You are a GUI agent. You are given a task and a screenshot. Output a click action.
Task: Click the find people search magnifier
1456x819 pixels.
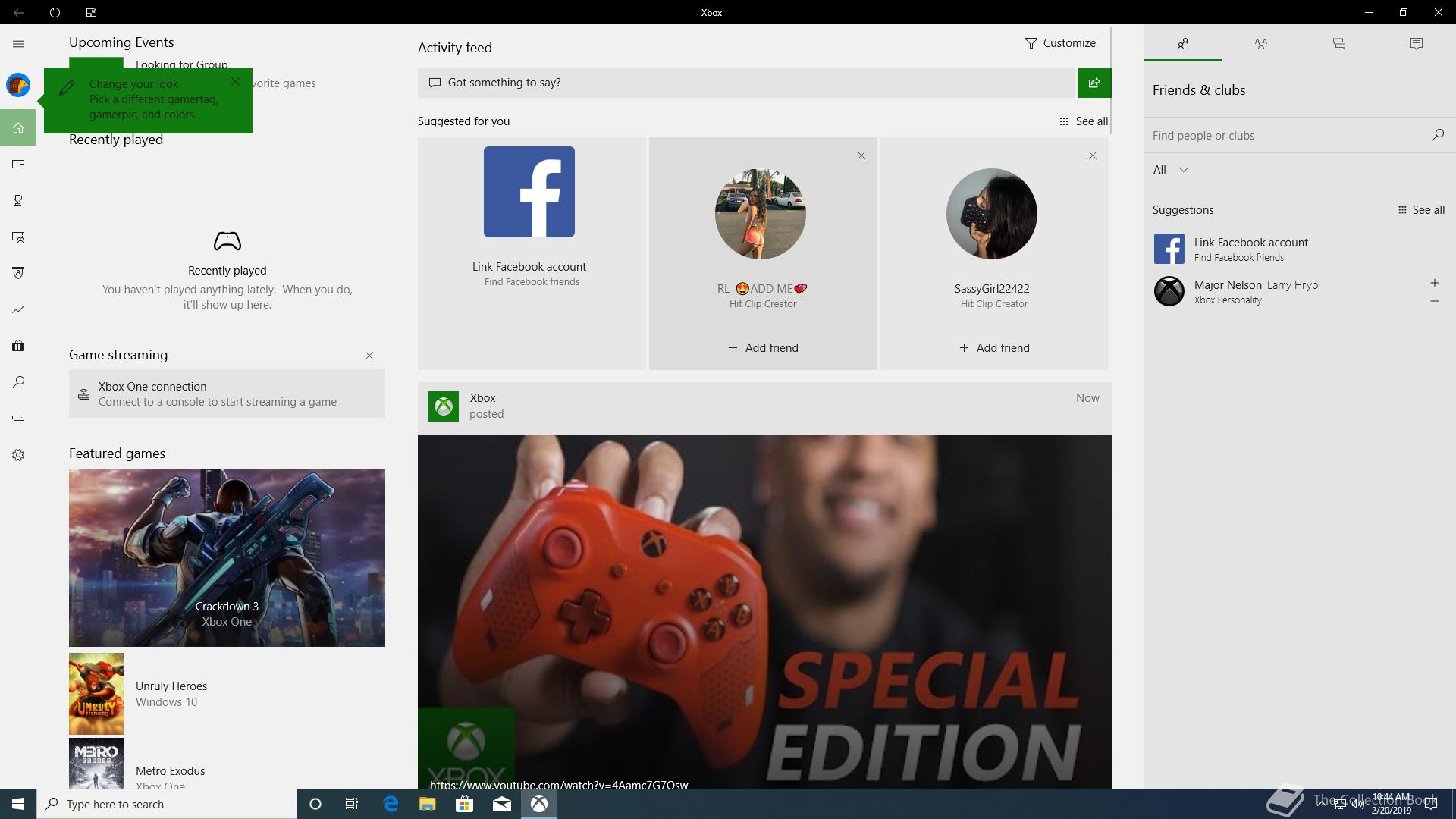click(x=1437, y=135)
